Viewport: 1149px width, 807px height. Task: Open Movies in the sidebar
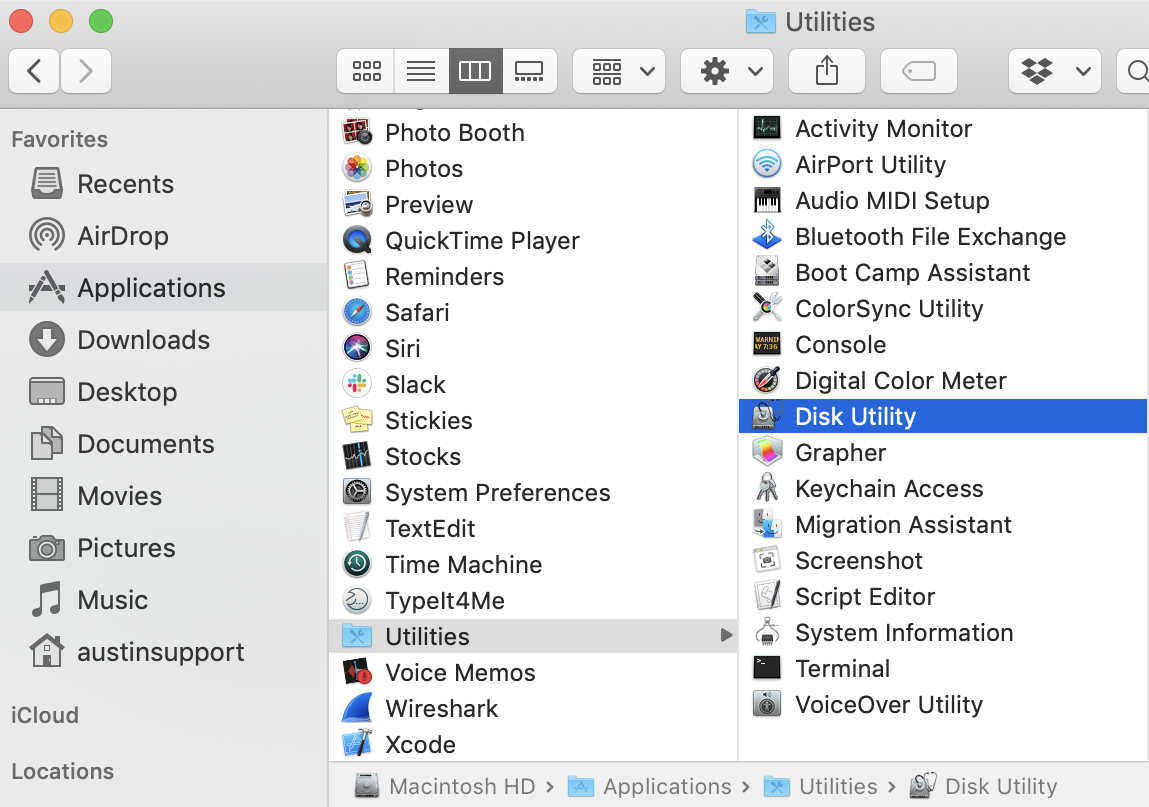coord(164,496)
